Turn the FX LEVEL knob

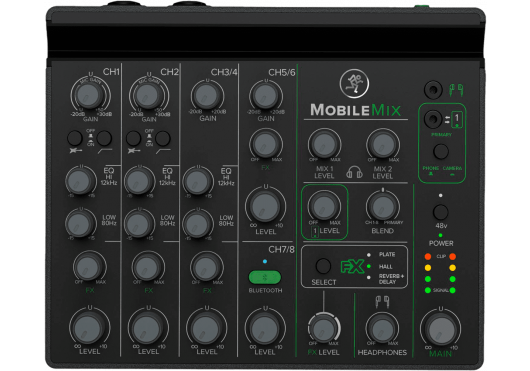click(x=324, y=329)
